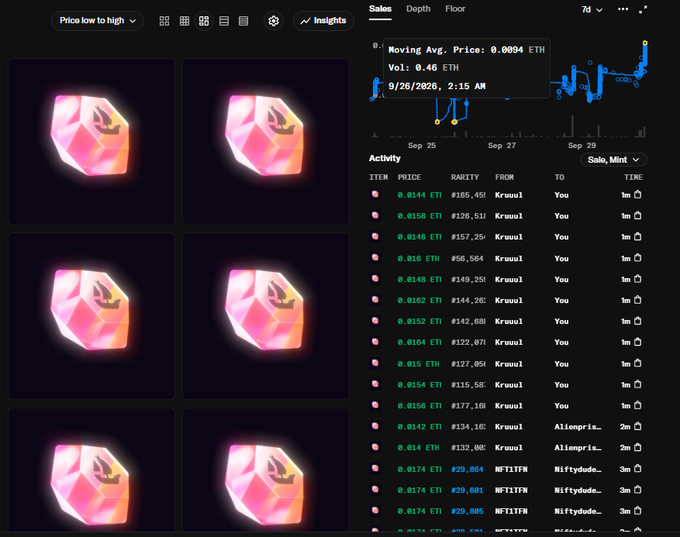Click the TIME column header
Image resolution: width=680 pixels, height=537 pixels.
tap(633, 177)
